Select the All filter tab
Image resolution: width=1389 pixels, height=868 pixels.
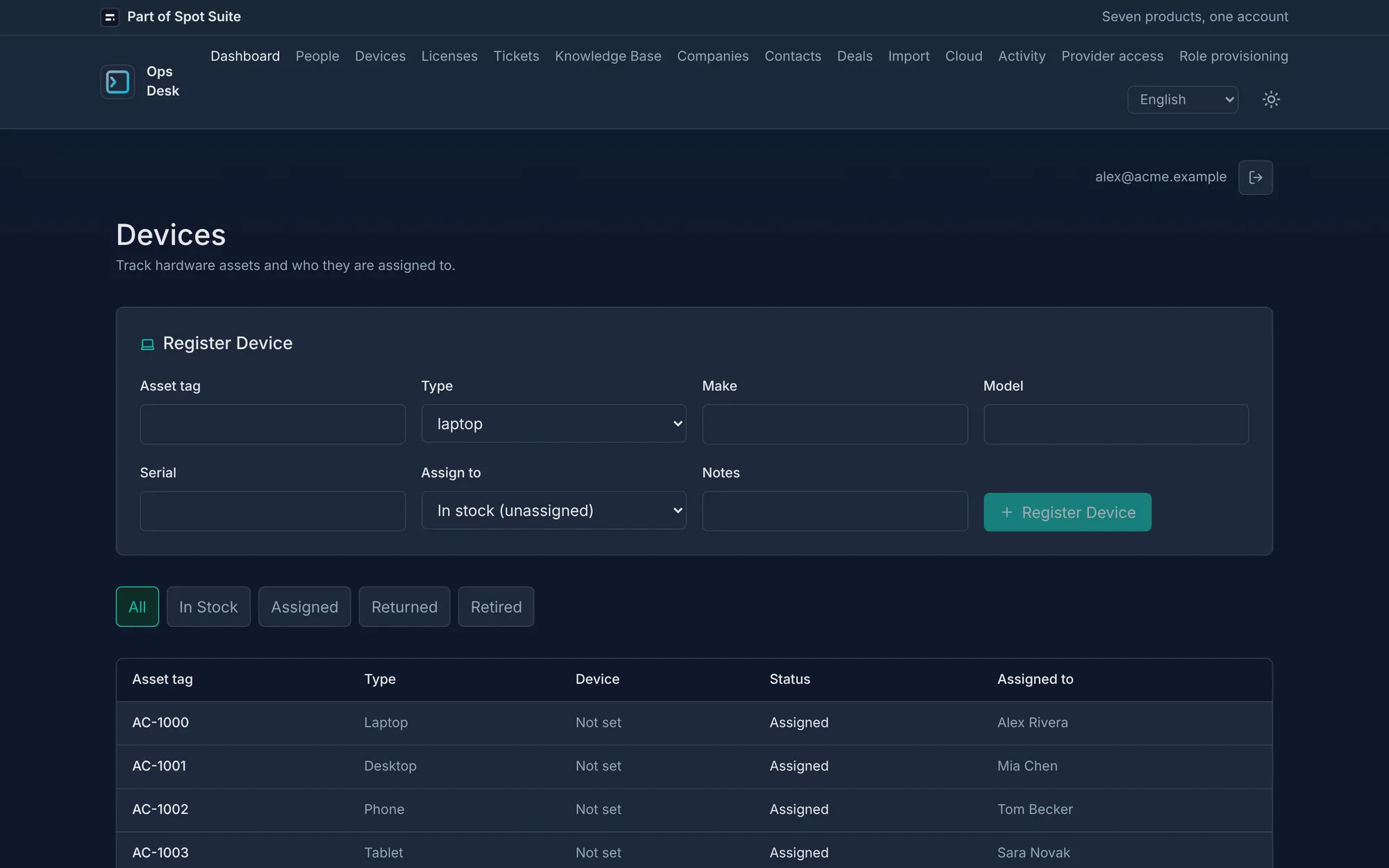point(138,607)
